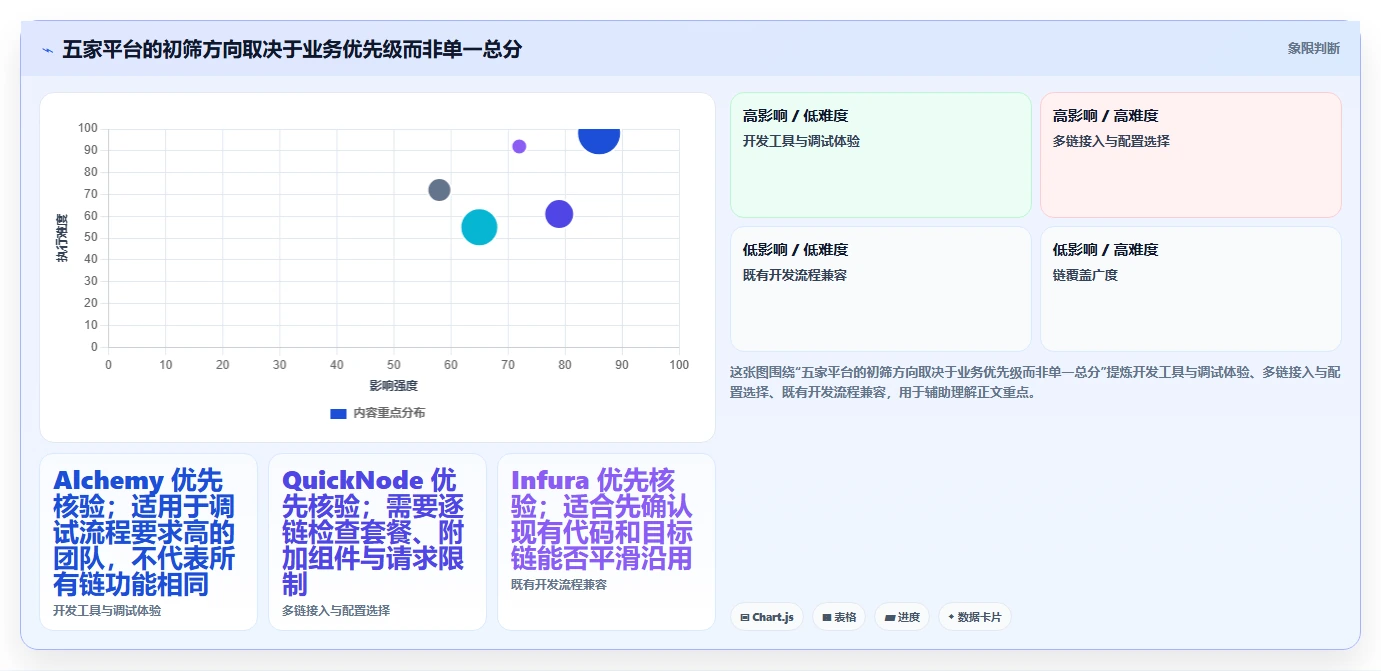This screenshot has width=1381, height=671.
Task: Click the 表格 tag pill
Action: (839, 617)
